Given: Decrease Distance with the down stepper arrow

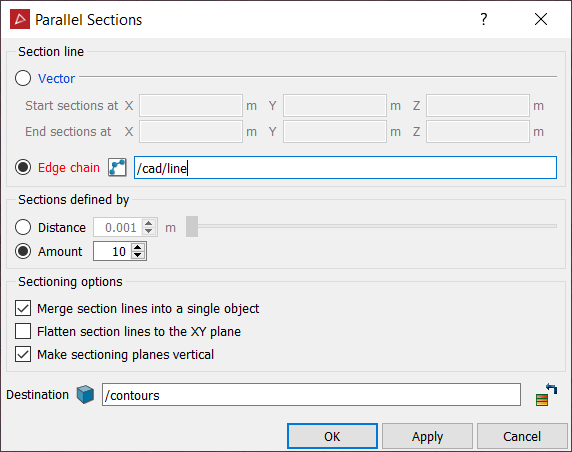Looking at the screenshot, I should coord(148,231).
